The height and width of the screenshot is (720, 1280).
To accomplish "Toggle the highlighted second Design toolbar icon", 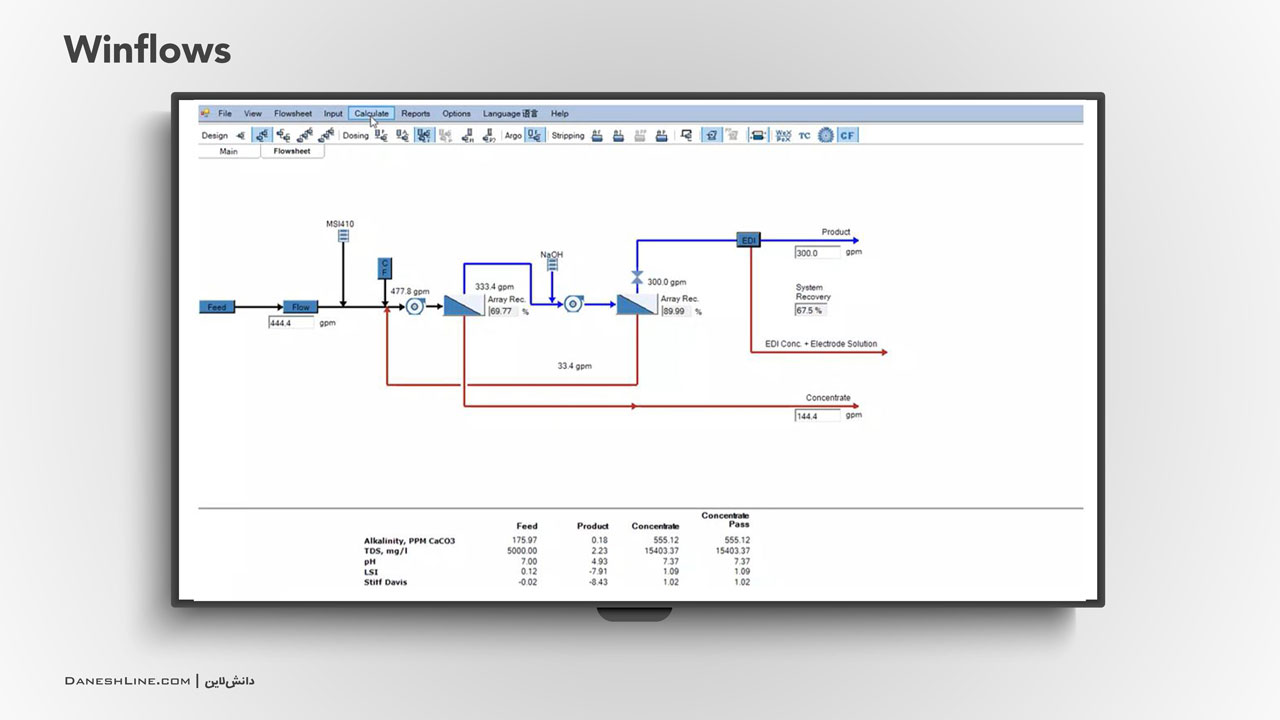I will [262, 135].
